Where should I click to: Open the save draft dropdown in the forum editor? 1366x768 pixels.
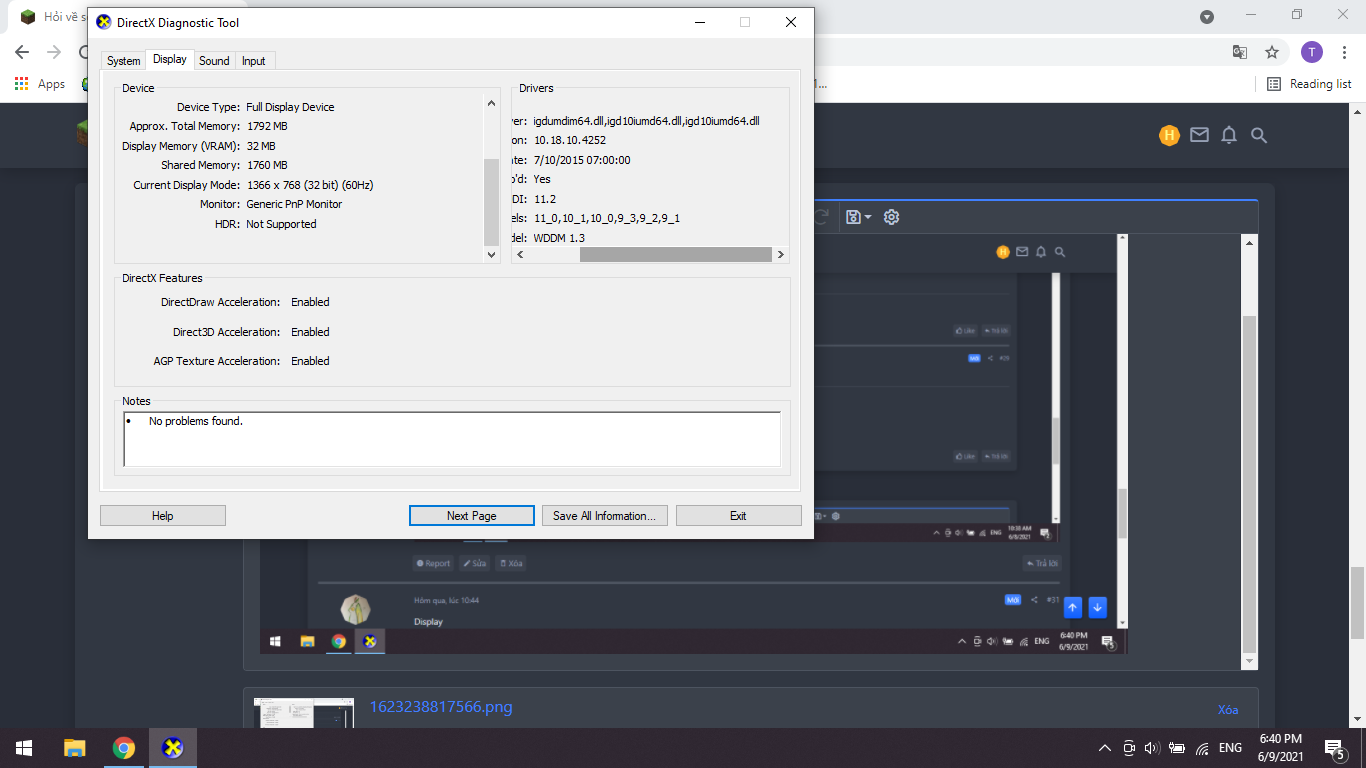point(859,217)
